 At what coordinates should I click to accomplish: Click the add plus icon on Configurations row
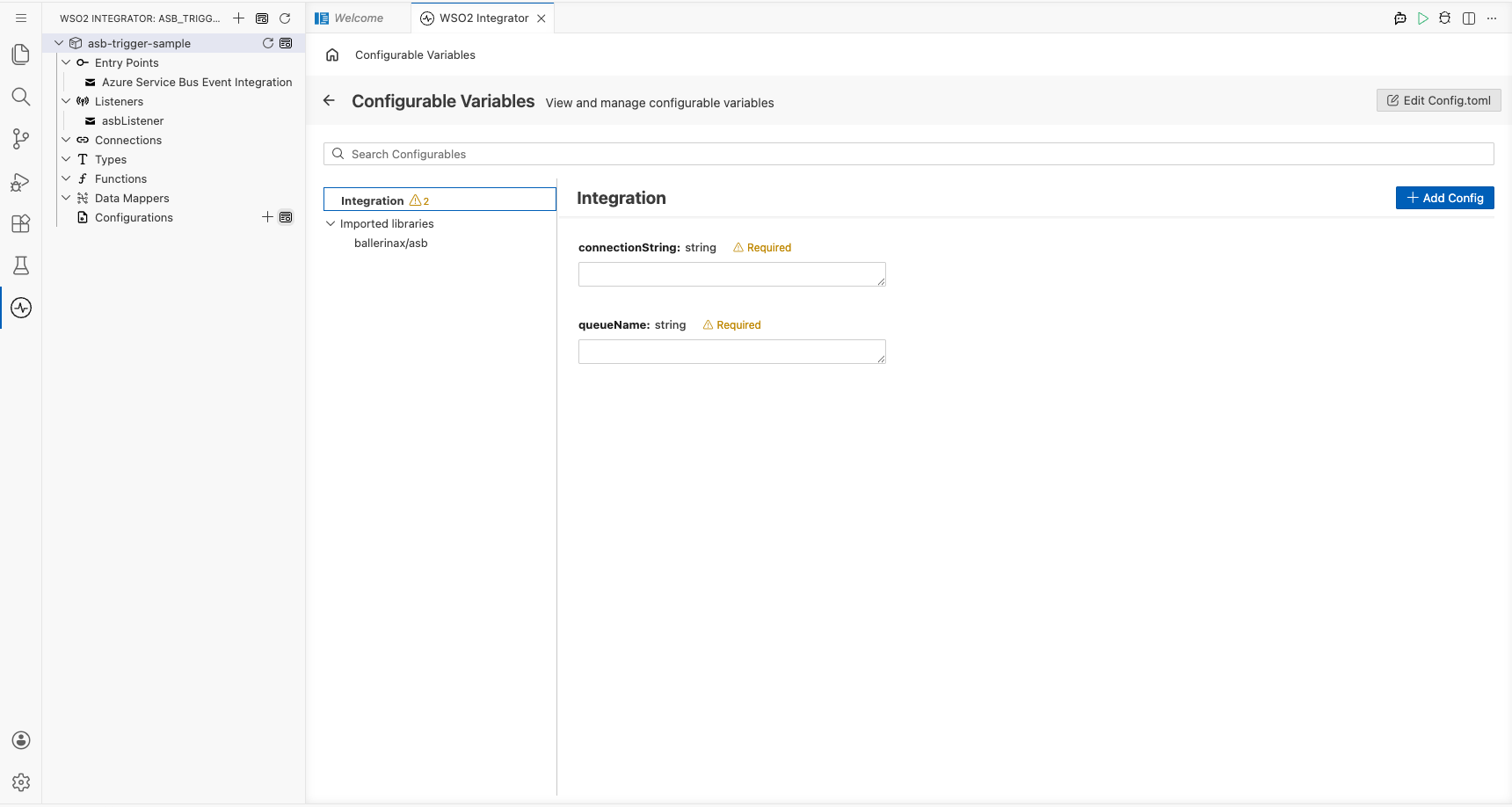click(x=267, y=217)
